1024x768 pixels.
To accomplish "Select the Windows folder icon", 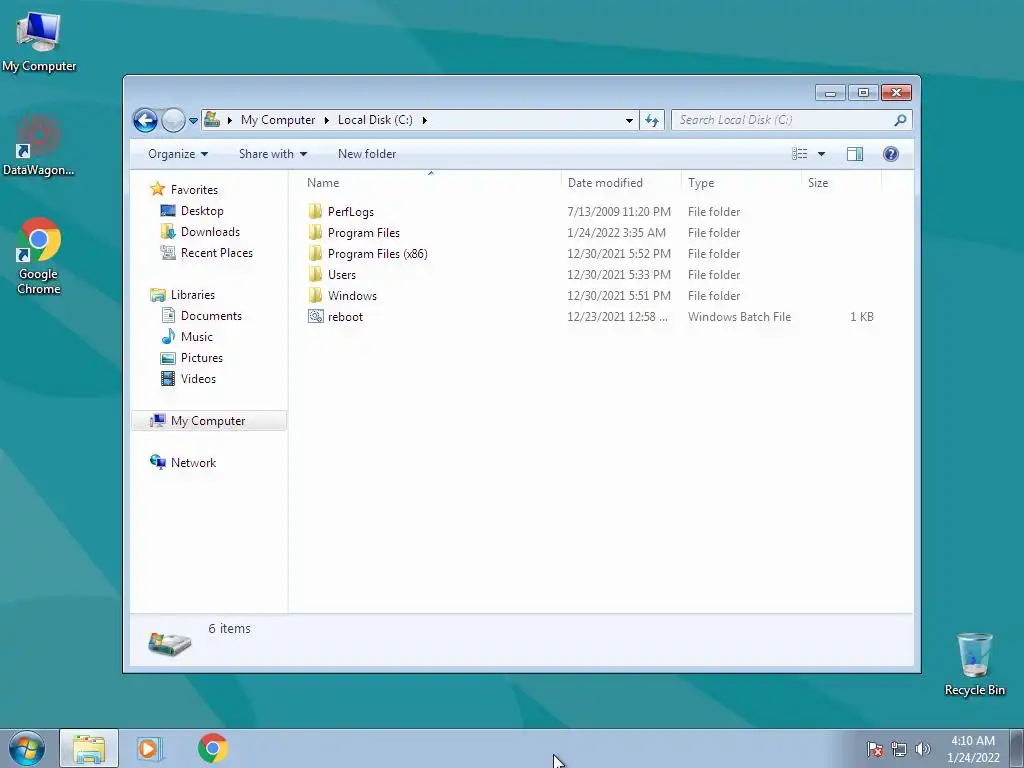I will click(x=315, y=295).
